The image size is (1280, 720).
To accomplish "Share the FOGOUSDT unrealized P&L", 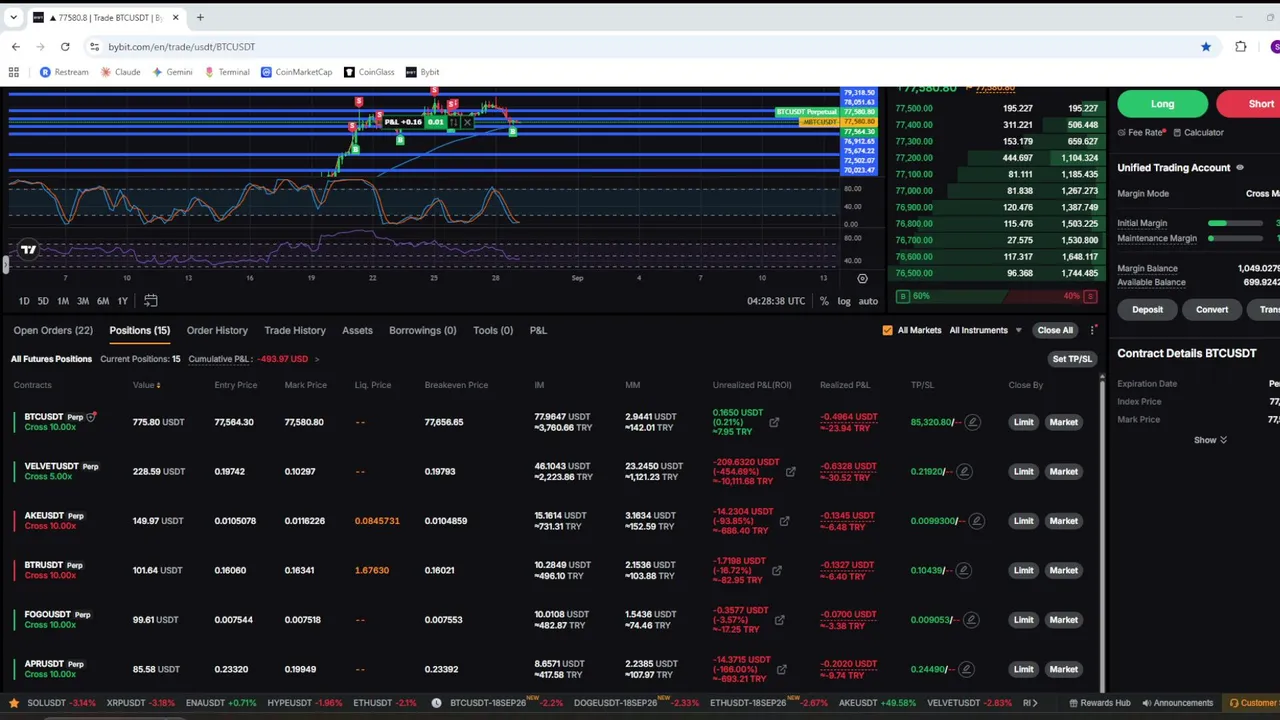I will click(779, 620).
